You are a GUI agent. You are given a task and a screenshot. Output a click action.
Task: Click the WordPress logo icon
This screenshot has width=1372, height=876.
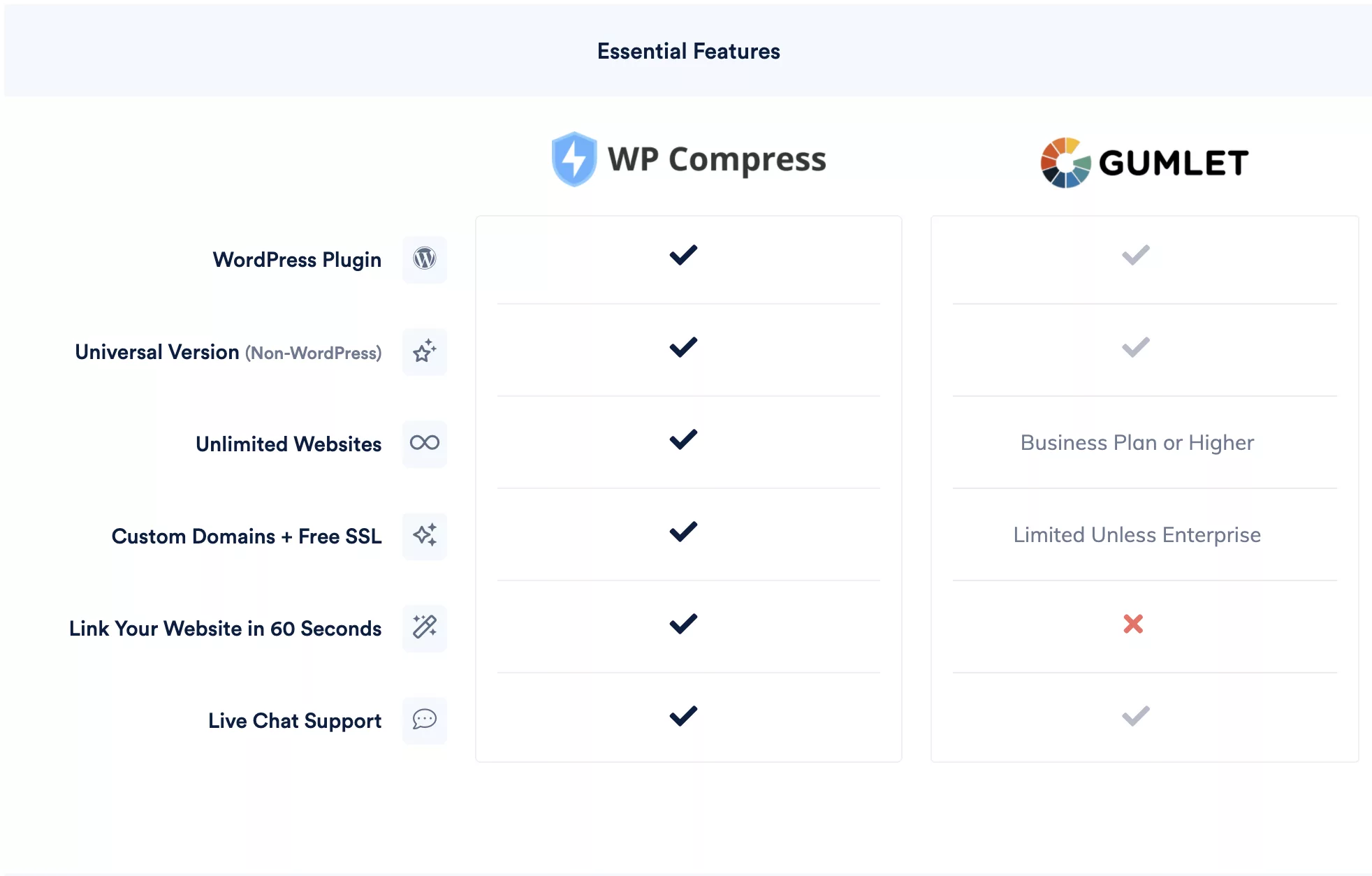pos(425,259)
